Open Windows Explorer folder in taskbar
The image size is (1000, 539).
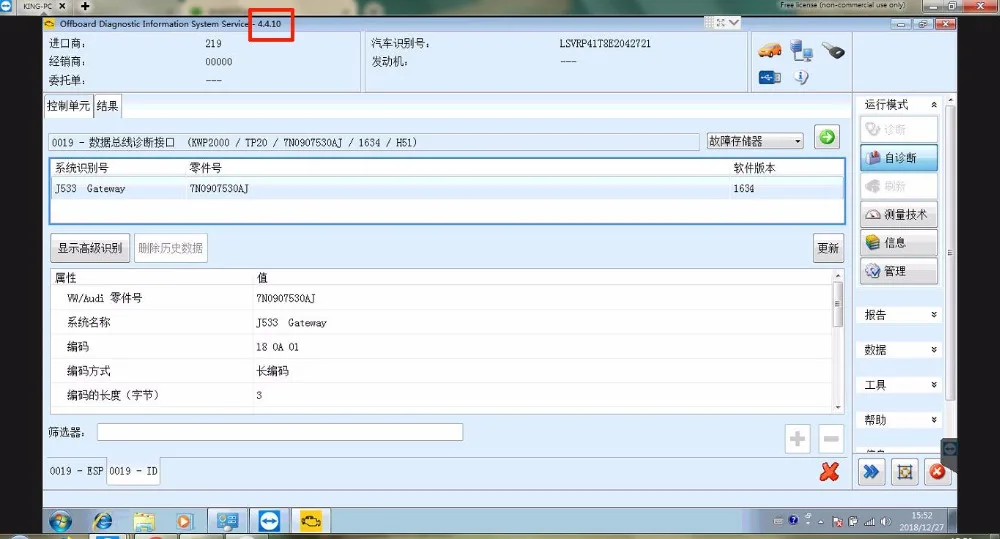pos(144,522)
